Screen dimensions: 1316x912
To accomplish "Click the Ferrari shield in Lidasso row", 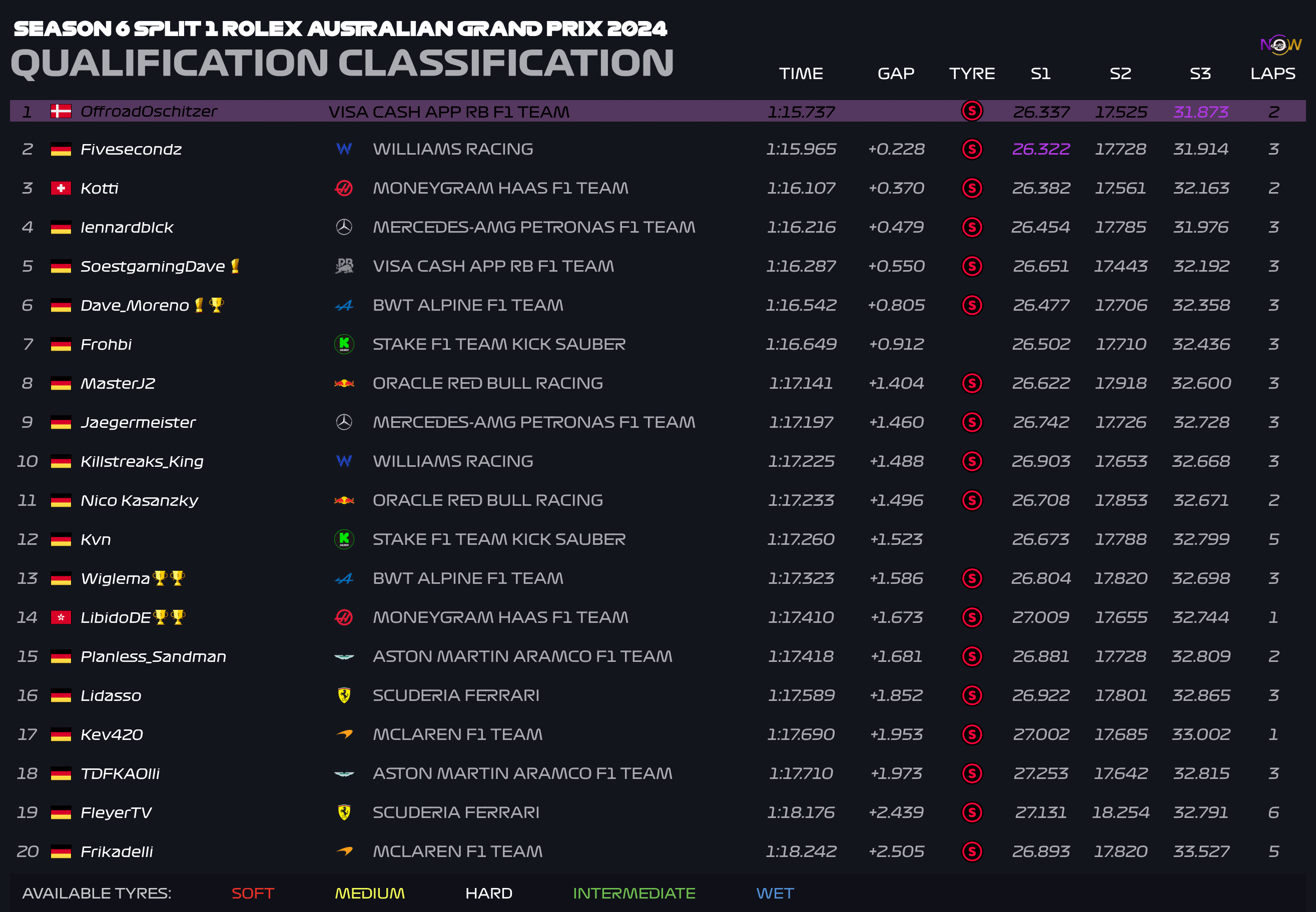I will click(x=344, y=695).
